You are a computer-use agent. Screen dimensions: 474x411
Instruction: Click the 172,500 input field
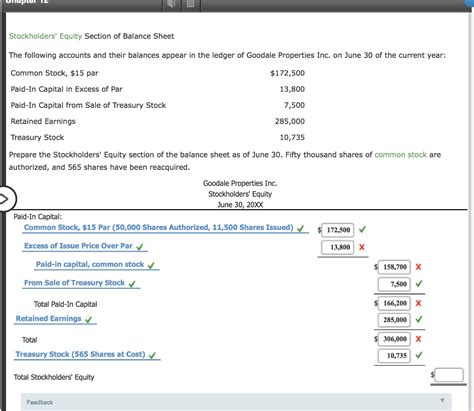pyautogui.click(x=337, y=230)
